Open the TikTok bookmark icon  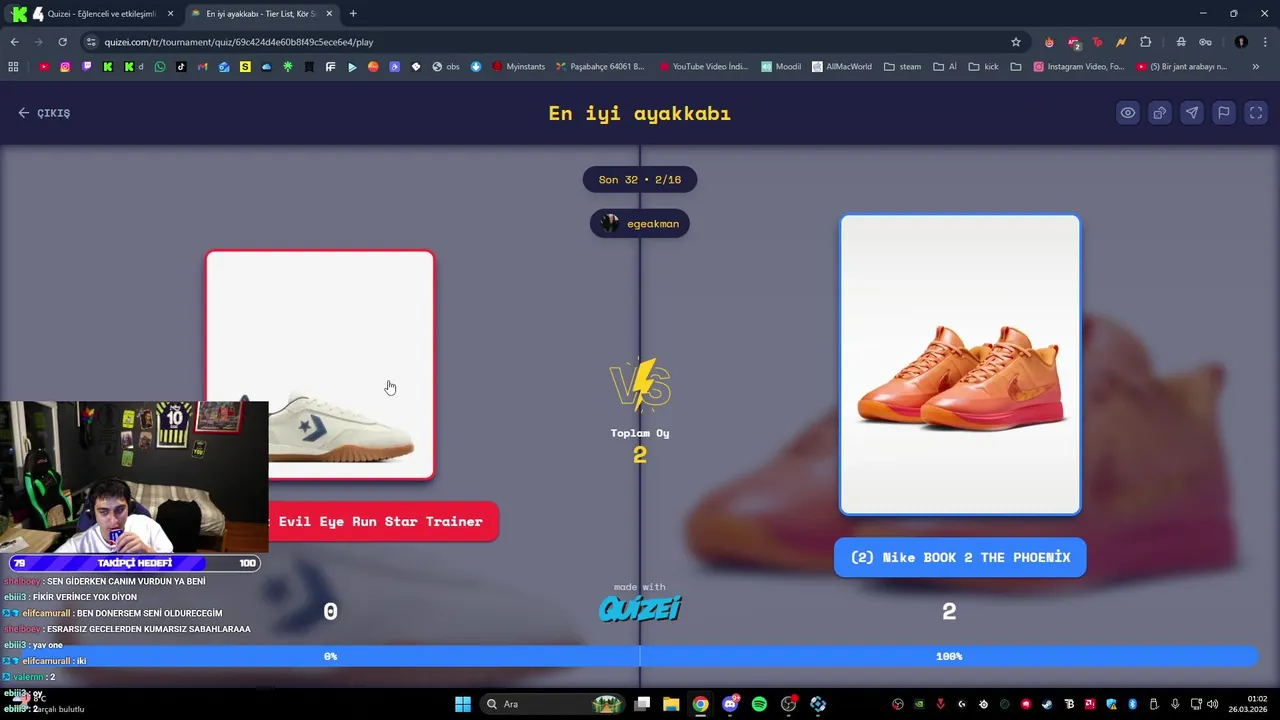[x=181, y=67]
